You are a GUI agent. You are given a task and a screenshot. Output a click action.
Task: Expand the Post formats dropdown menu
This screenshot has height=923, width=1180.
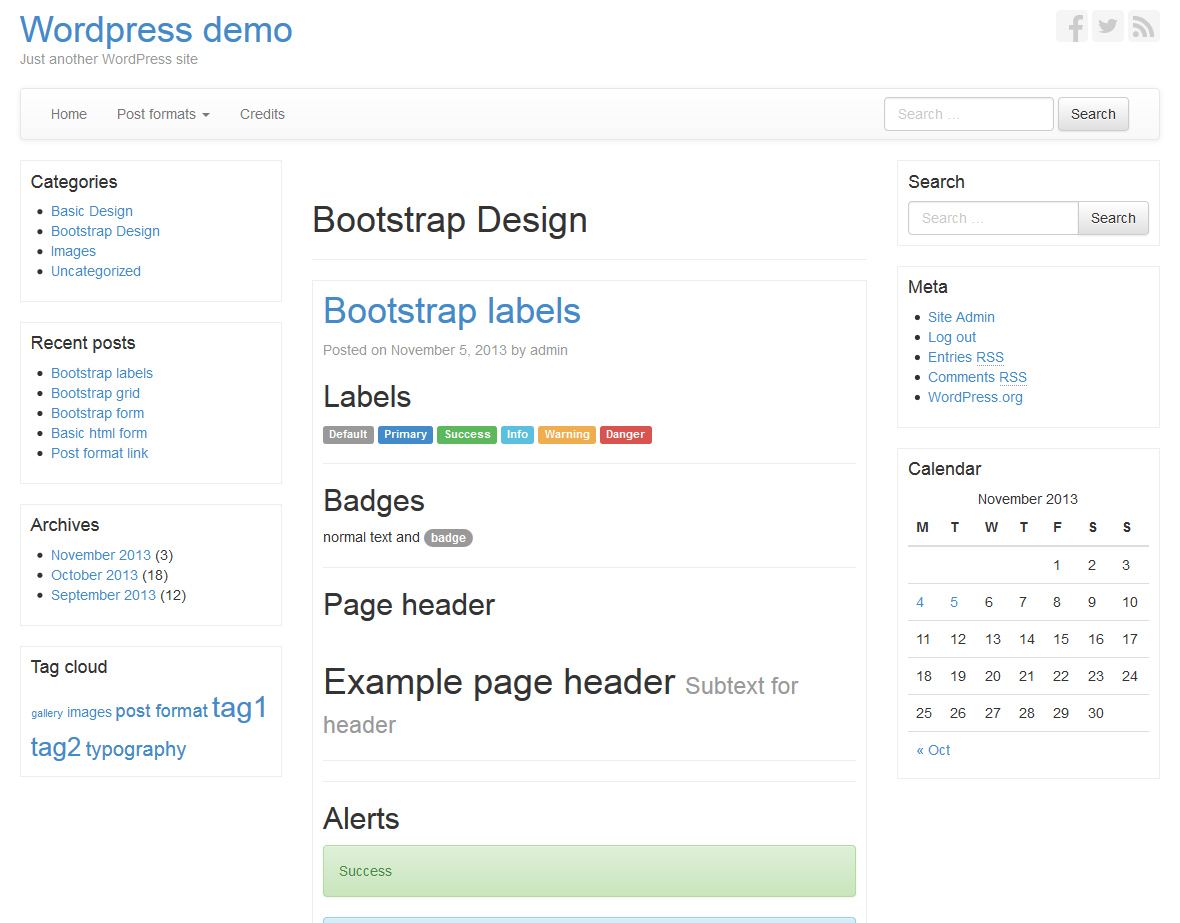click(163, 114)
